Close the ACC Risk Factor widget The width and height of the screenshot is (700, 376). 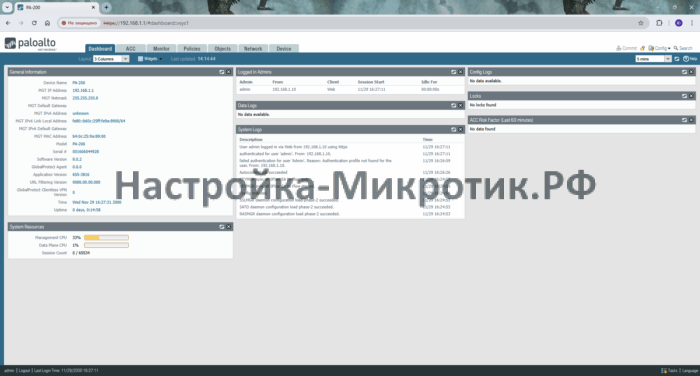coord(691,120)
